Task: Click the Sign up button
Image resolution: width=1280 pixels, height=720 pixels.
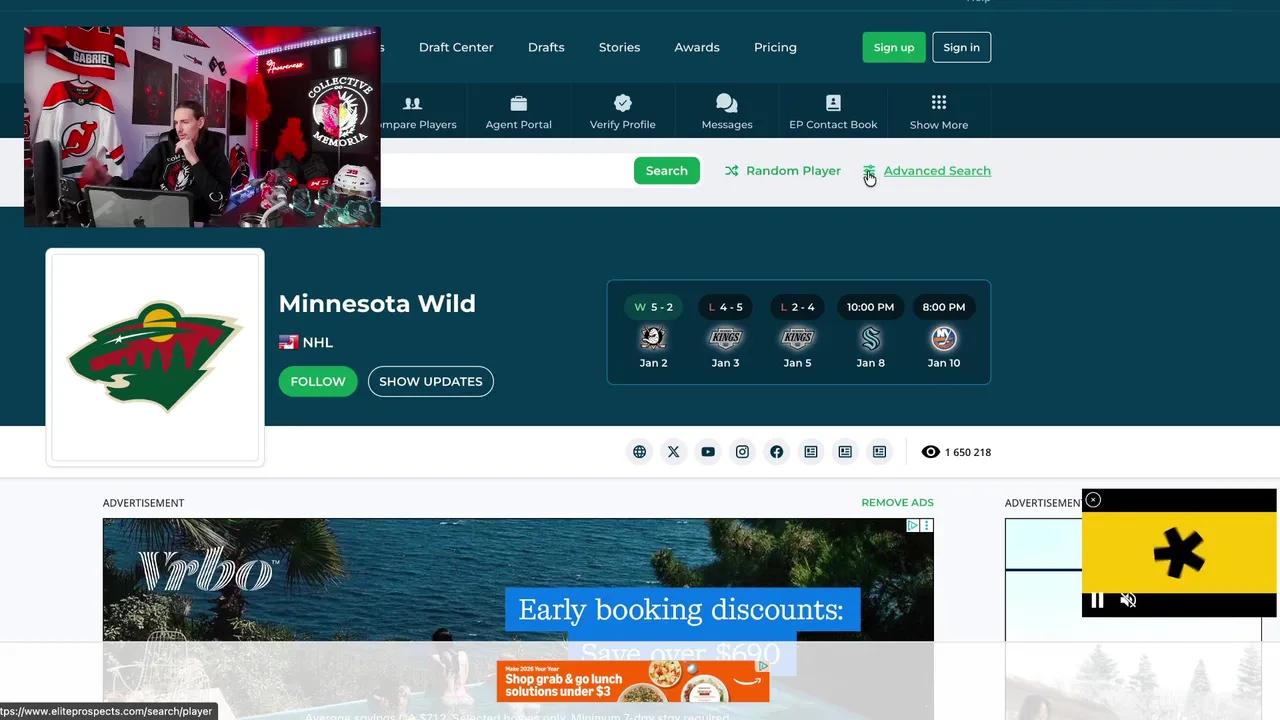Action: 894,47
